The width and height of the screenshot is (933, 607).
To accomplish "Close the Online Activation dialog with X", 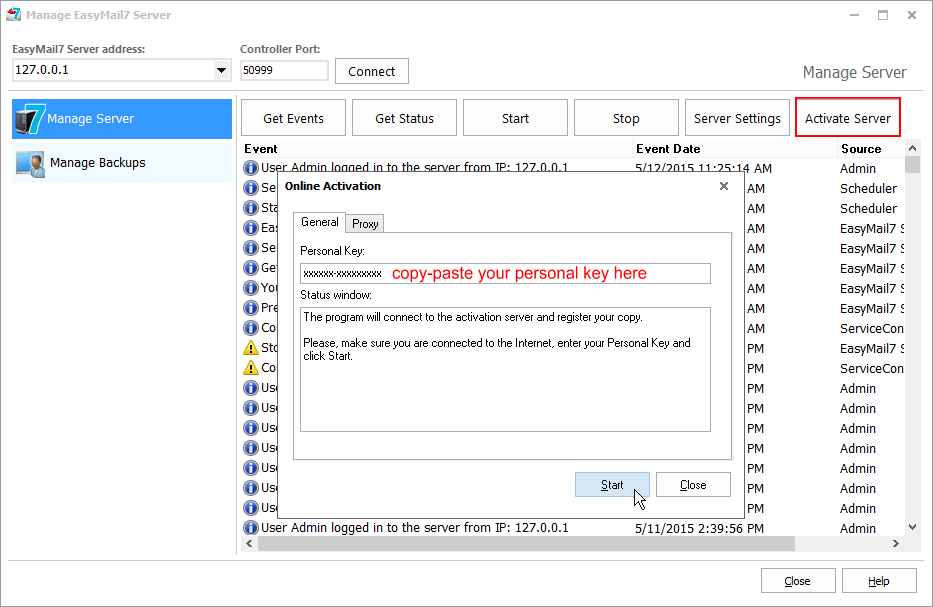I will (x=724, y=186).
